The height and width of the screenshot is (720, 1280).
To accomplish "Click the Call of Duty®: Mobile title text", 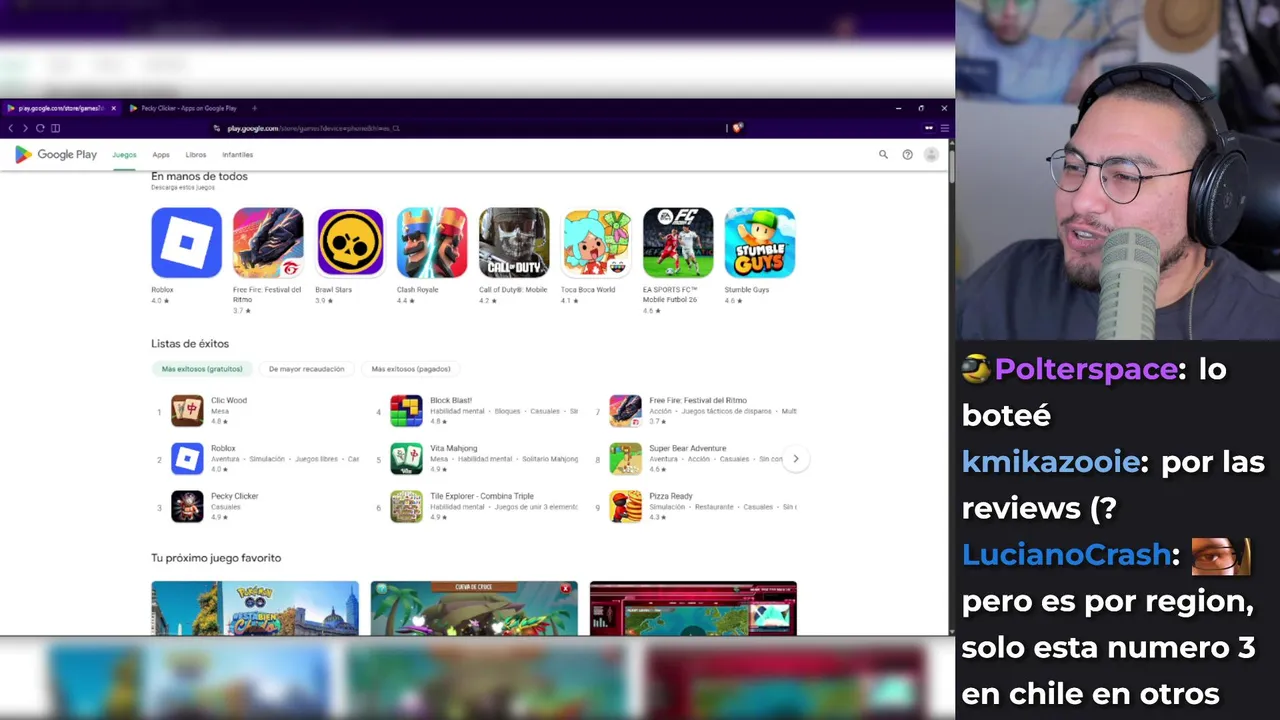I will 513,290.
